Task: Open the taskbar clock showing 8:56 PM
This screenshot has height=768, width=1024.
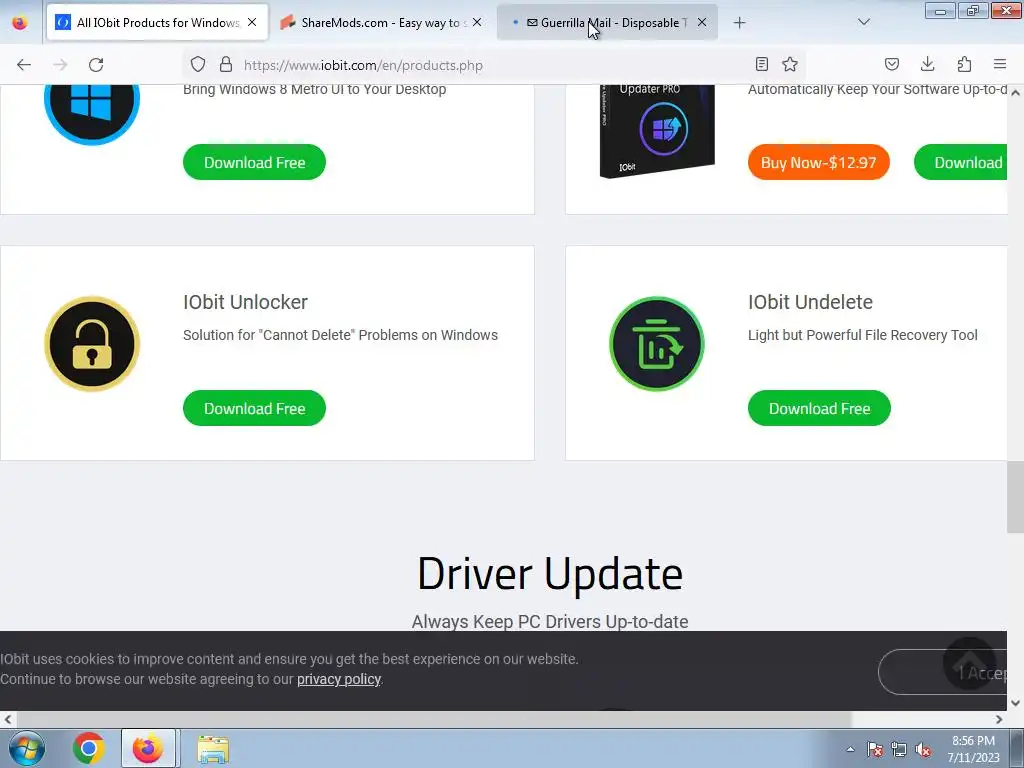Action: 973,749
